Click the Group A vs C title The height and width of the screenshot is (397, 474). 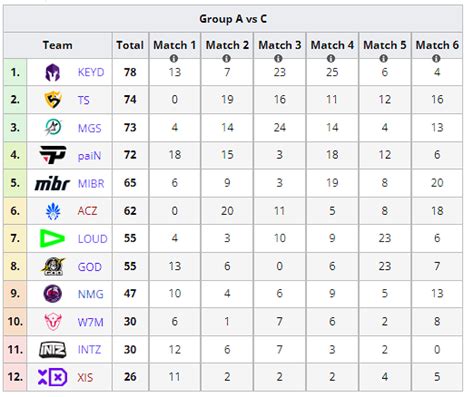coord(233,19)
